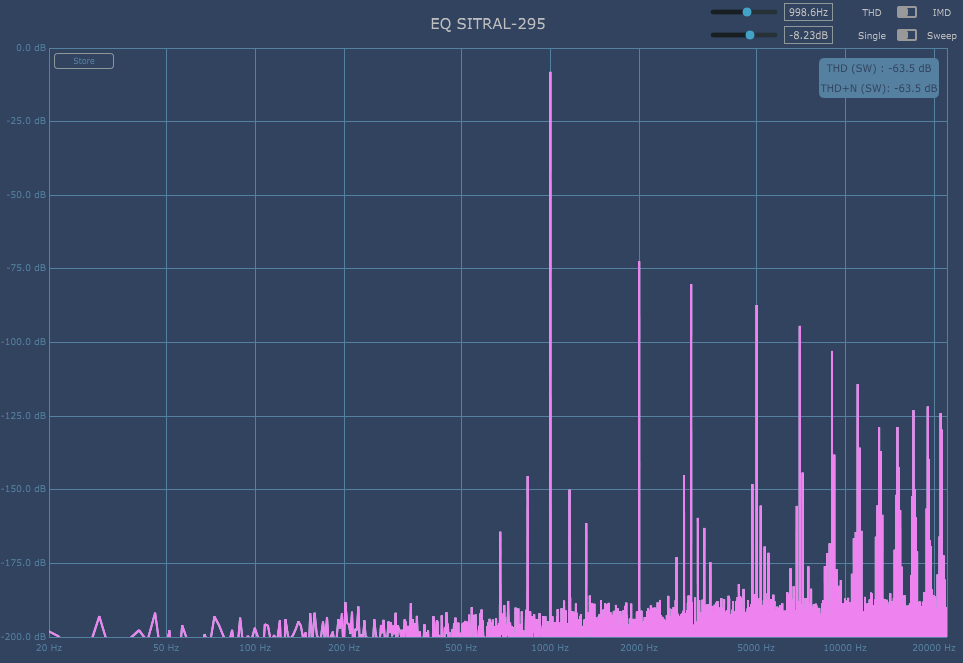Click the EQ SITRAL-295 title
The width and height of the screenshot is (963, 663).
(x=488, y=23)
